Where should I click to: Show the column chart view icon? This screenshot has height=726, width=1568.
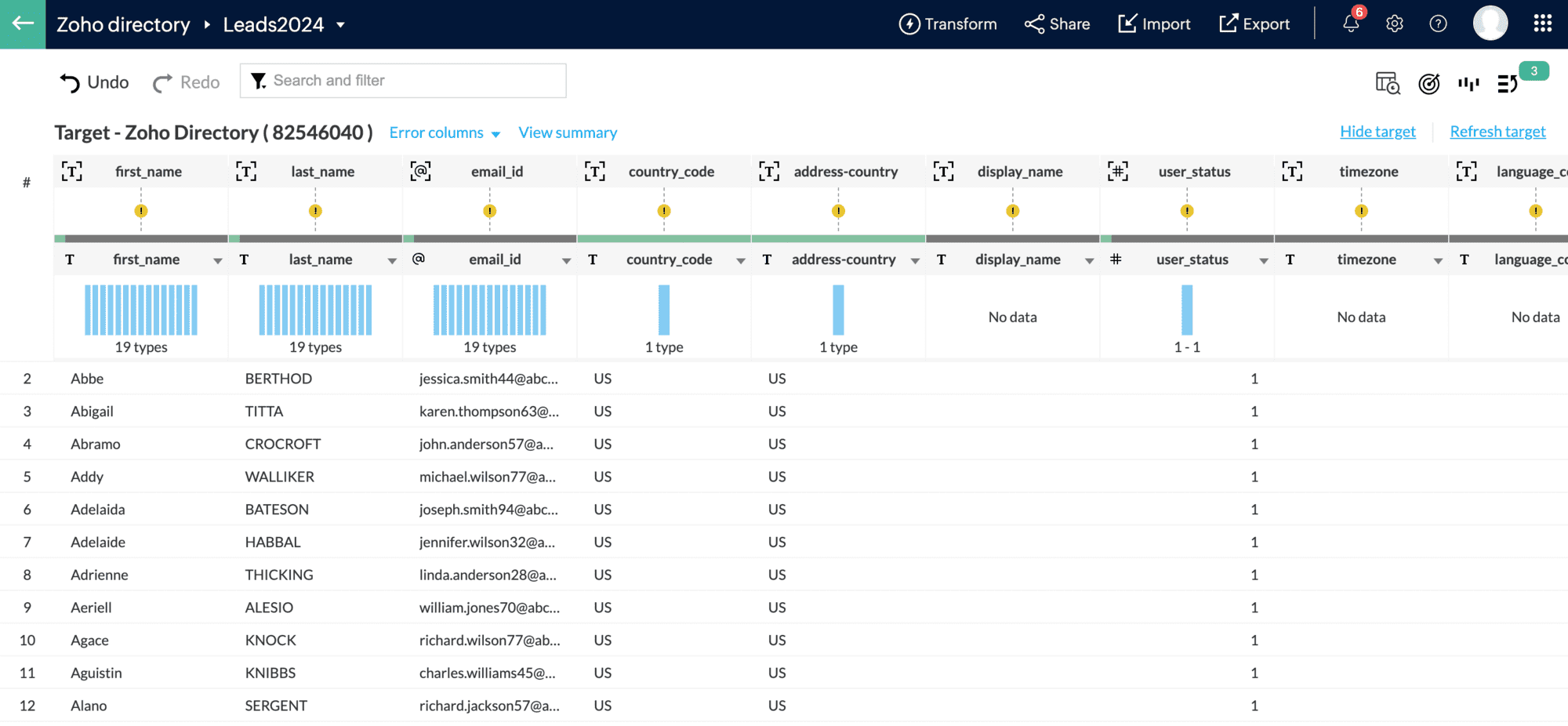tap(1468, 83)
